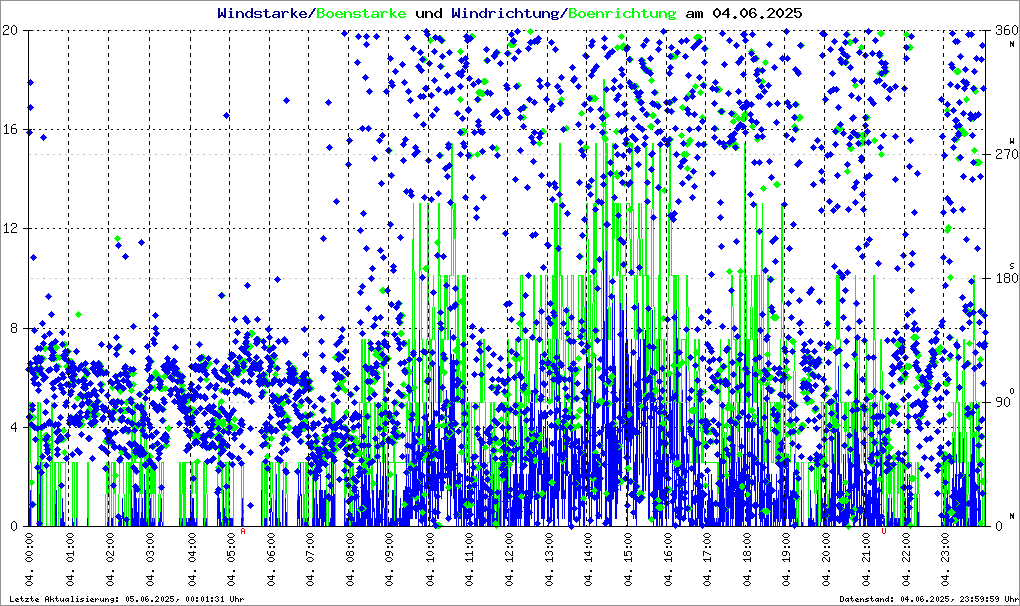Click the "20" wind speed axis label

[9, 30]
